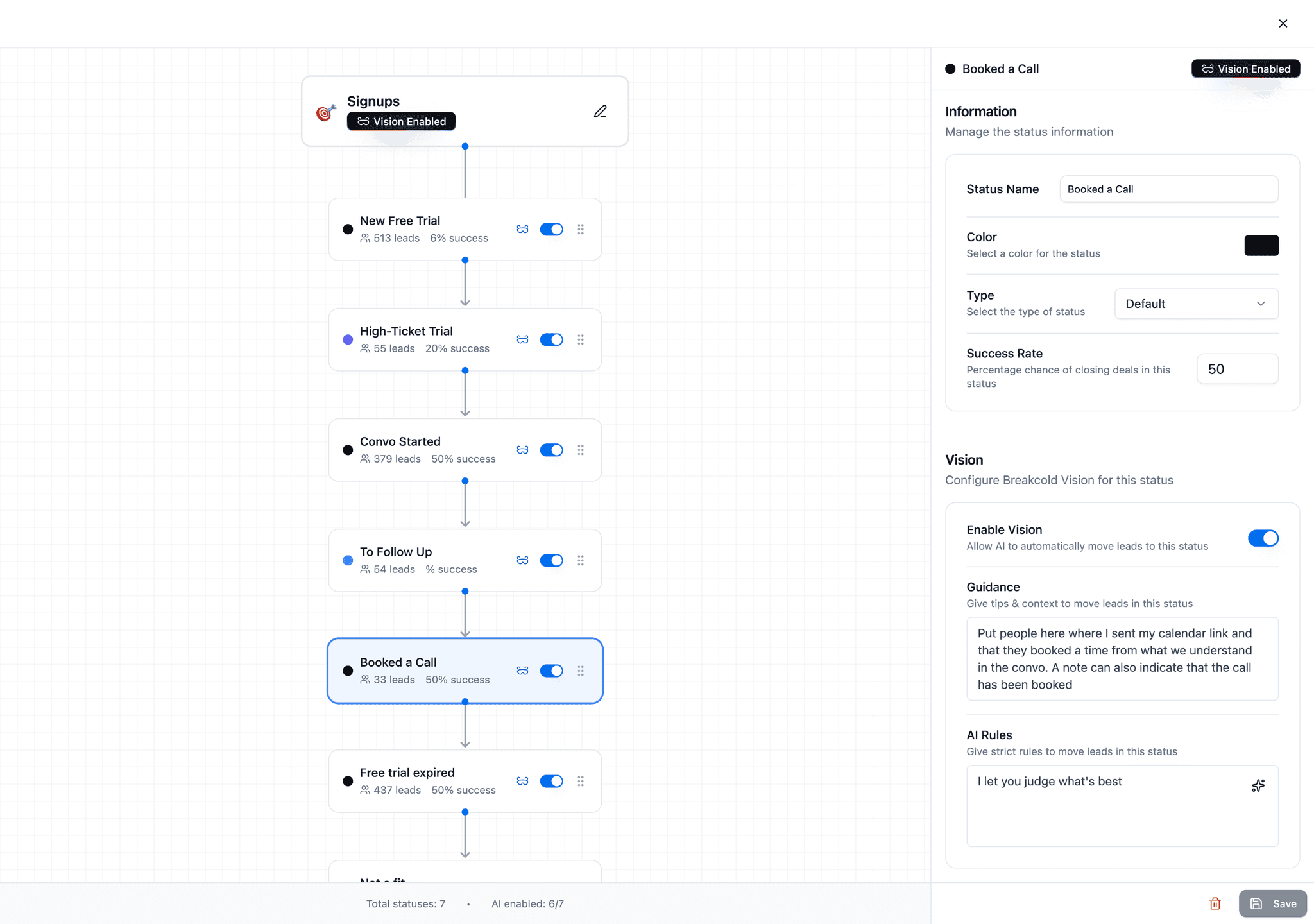
Task: Click the drag handle on New Free Trial card
Action: [581, 229]
